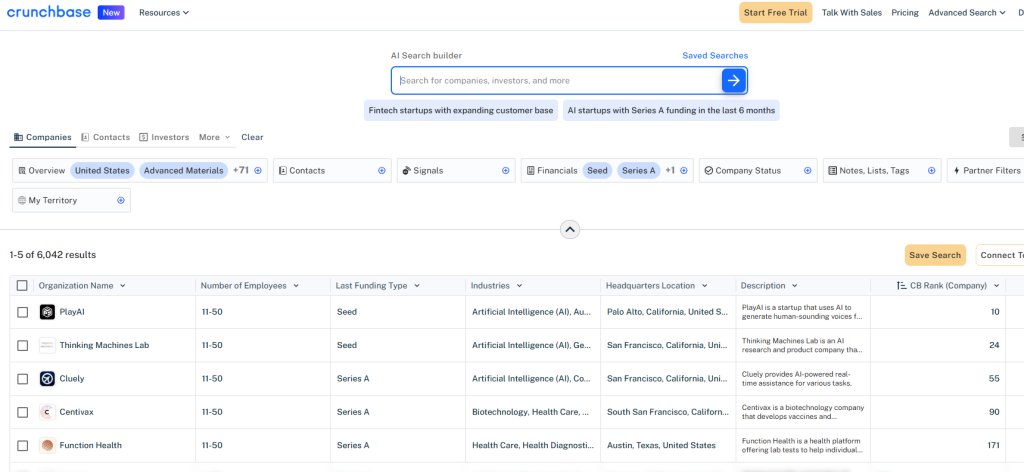Add filter via My Territory plus icon
The width and height of the screenshot is (1024, 472).
click(x=121, y=200)
